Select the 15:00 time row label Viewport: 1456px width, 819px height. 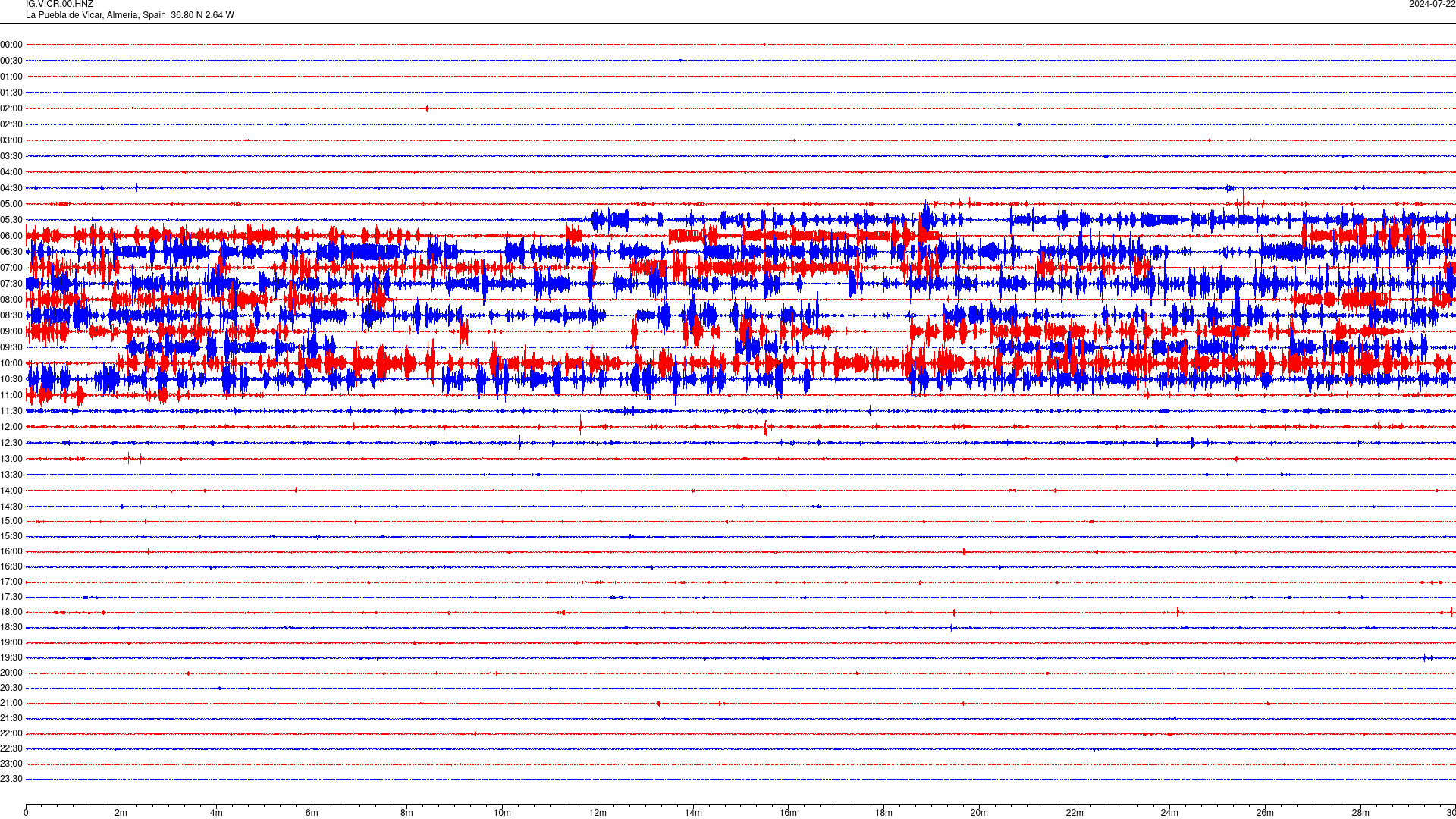[11, 521]
